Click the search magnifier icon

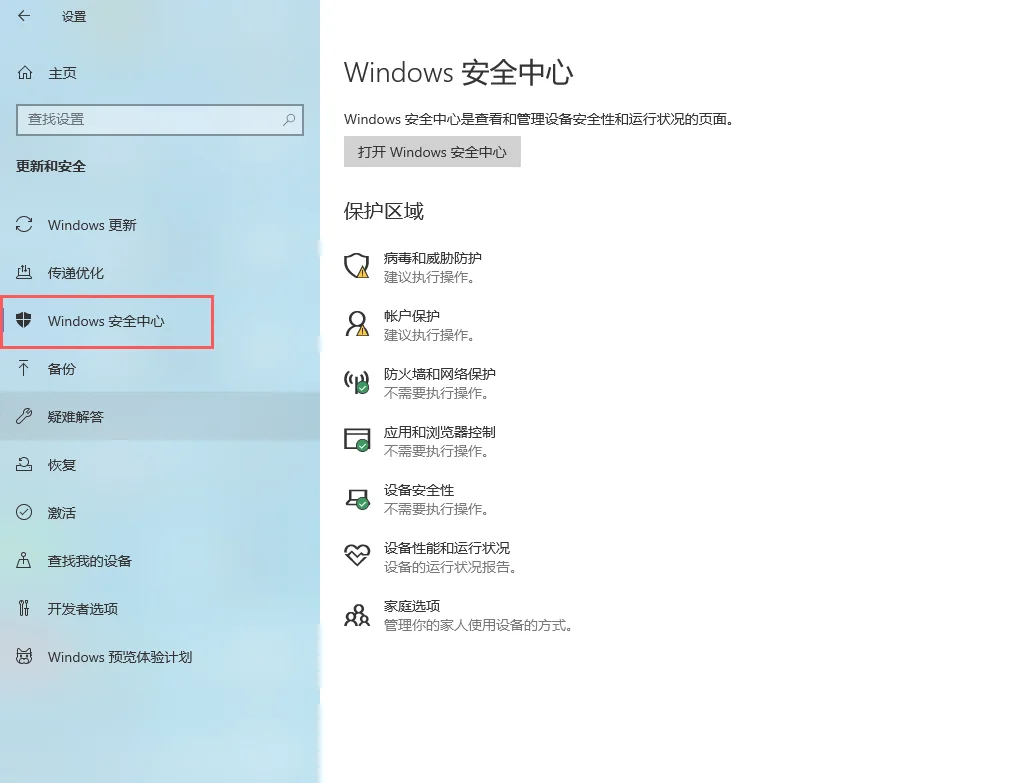click(x=289, y=120)
